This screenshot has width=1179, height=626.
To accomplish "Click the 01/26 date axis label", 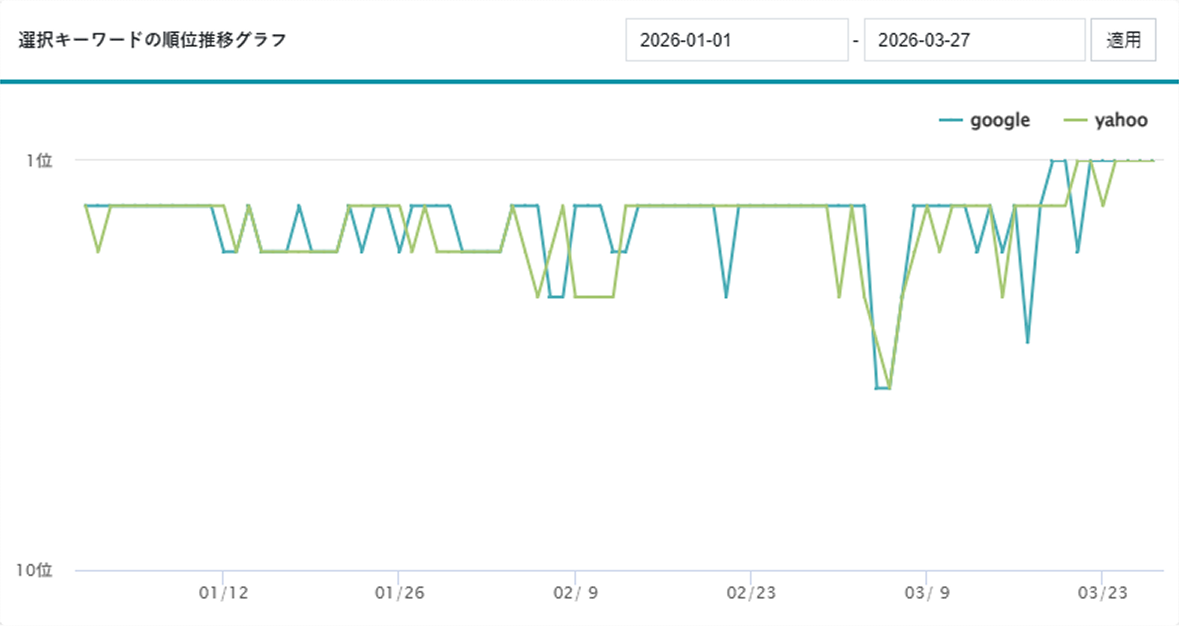I will point(399,593).
